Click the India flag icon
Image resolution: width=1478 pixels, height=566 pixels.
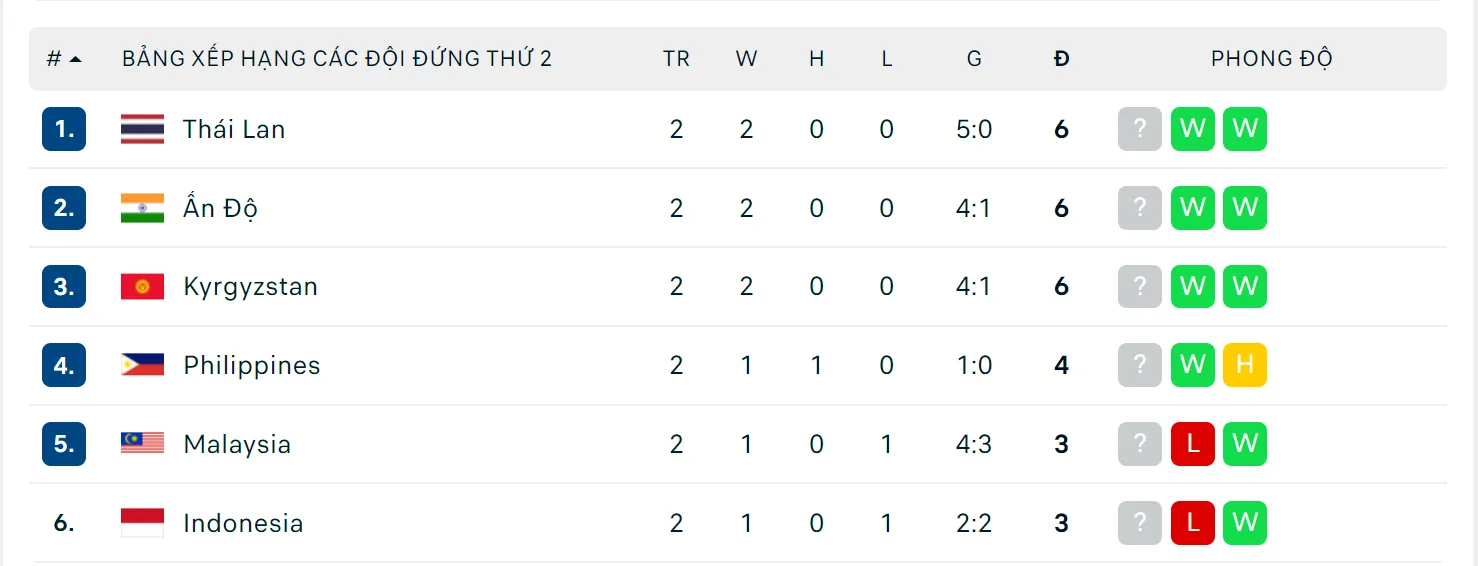tap(142, 208)
